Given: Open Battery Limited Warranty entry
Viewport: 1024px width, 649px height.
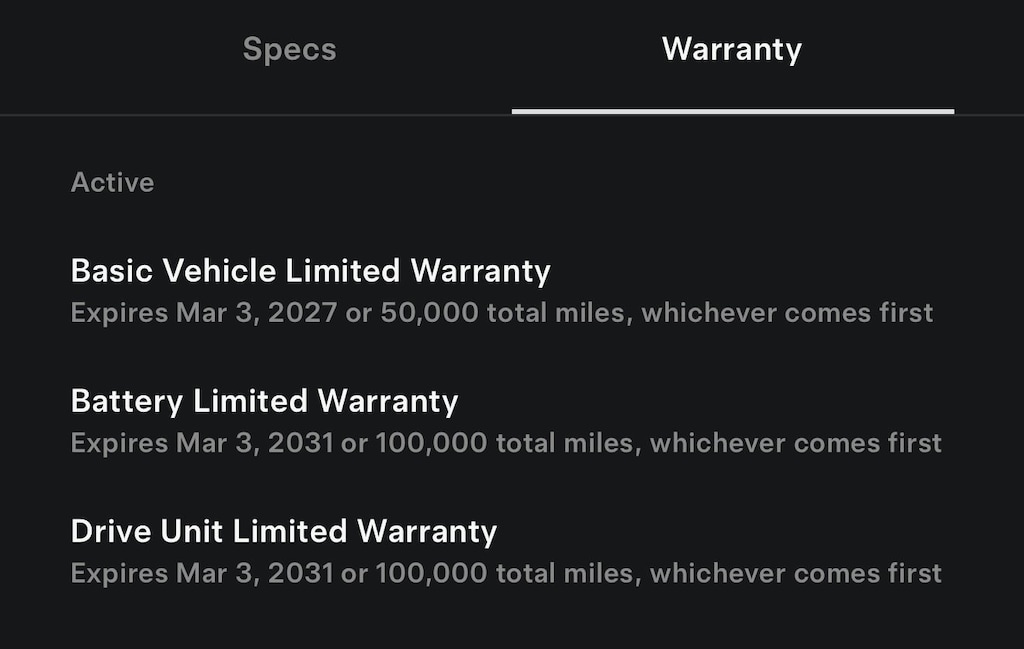Looking at the screenshot, I should (x=264, y=401).
